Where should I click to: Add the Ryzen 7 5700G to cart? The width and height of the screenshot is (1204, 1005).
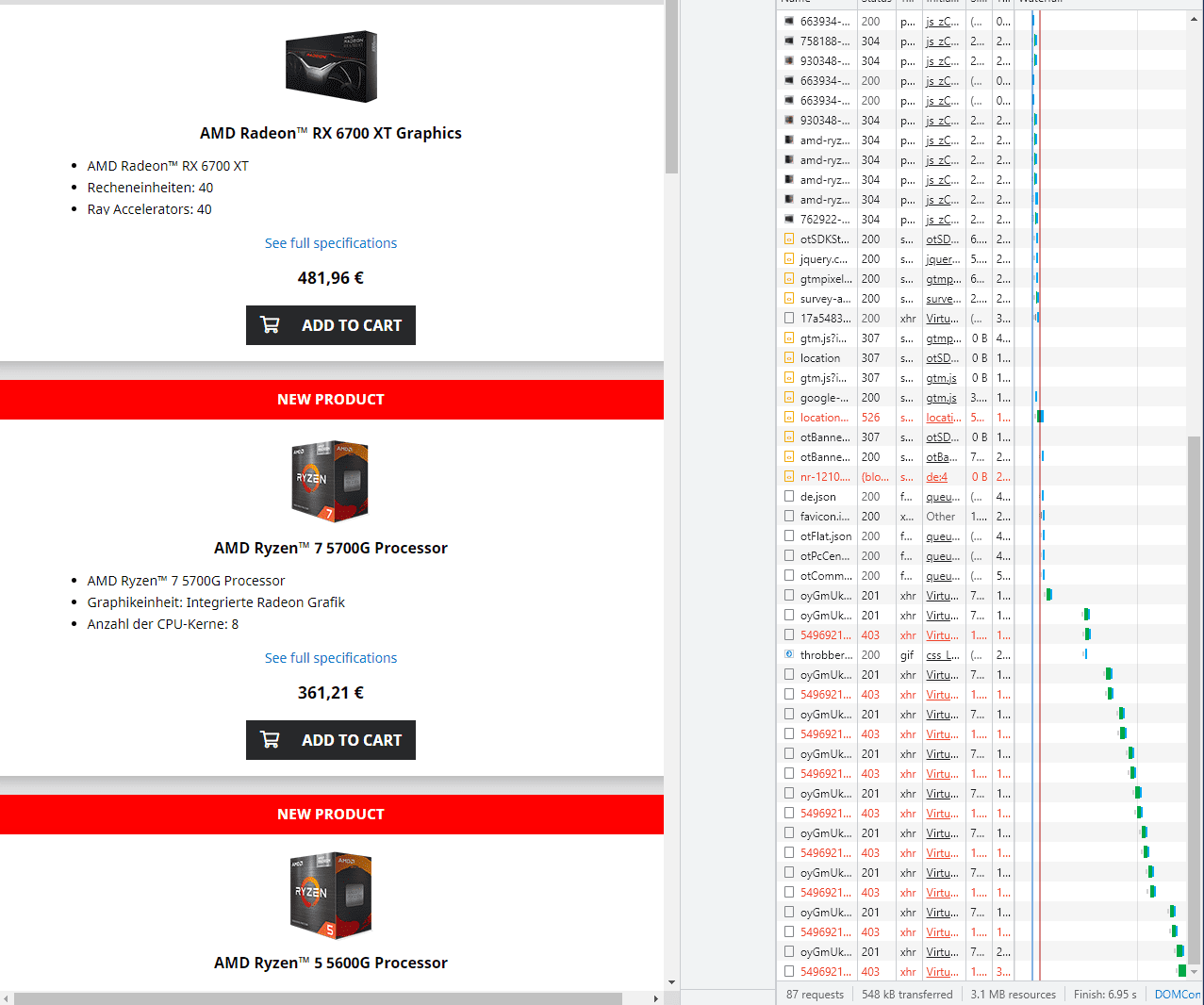click(x=331, y=740)
